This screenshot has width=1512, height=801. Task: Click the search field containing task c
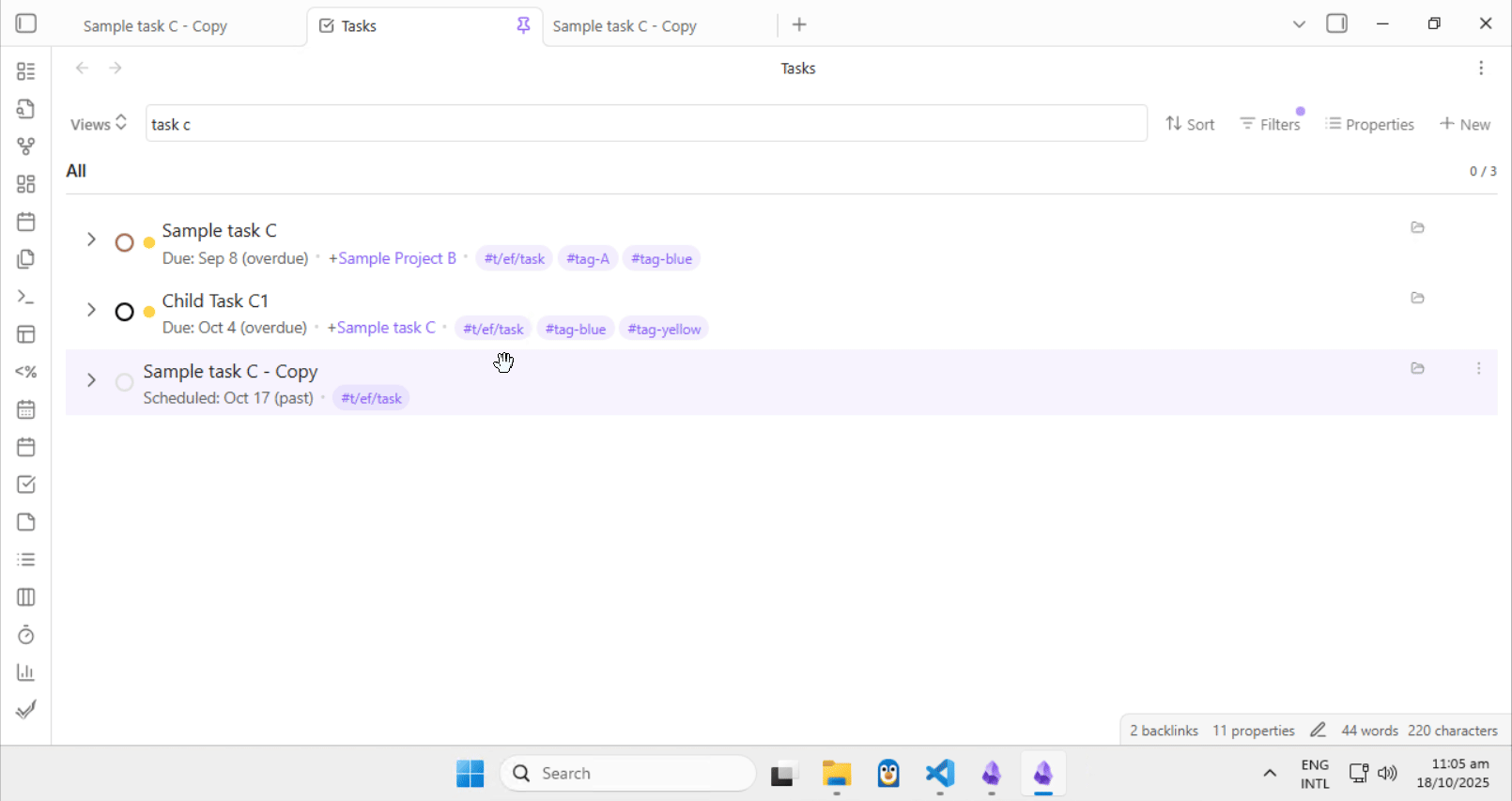pos(646,124)
